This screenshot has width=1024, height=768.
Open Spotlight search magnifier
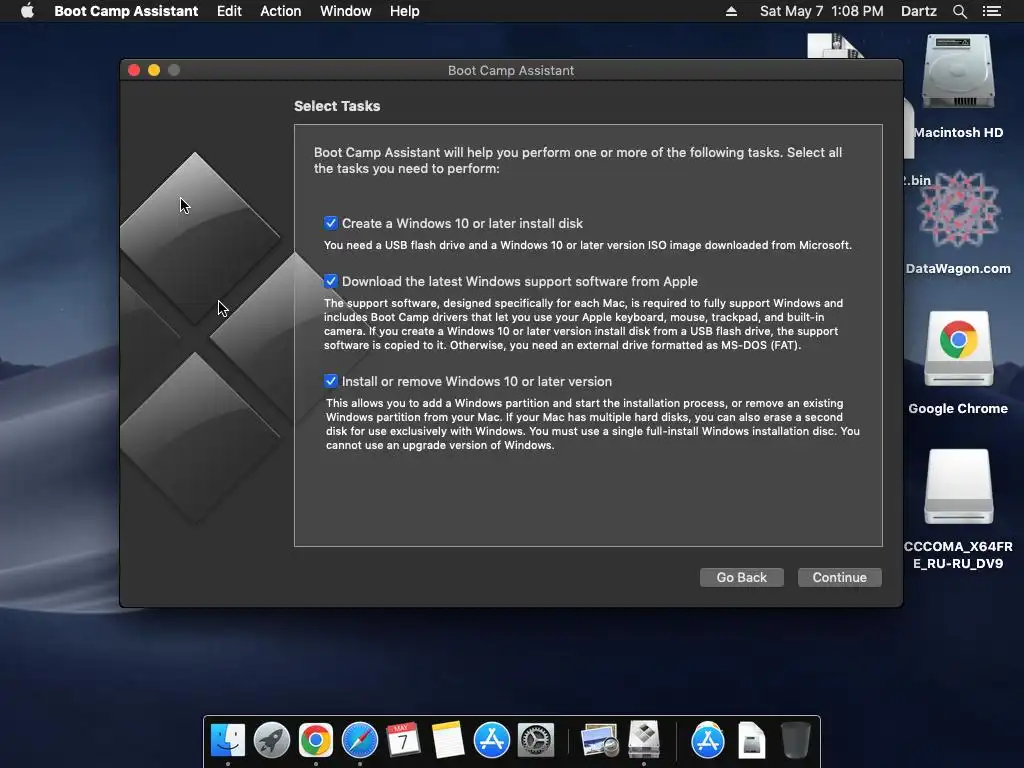[959, 11]
